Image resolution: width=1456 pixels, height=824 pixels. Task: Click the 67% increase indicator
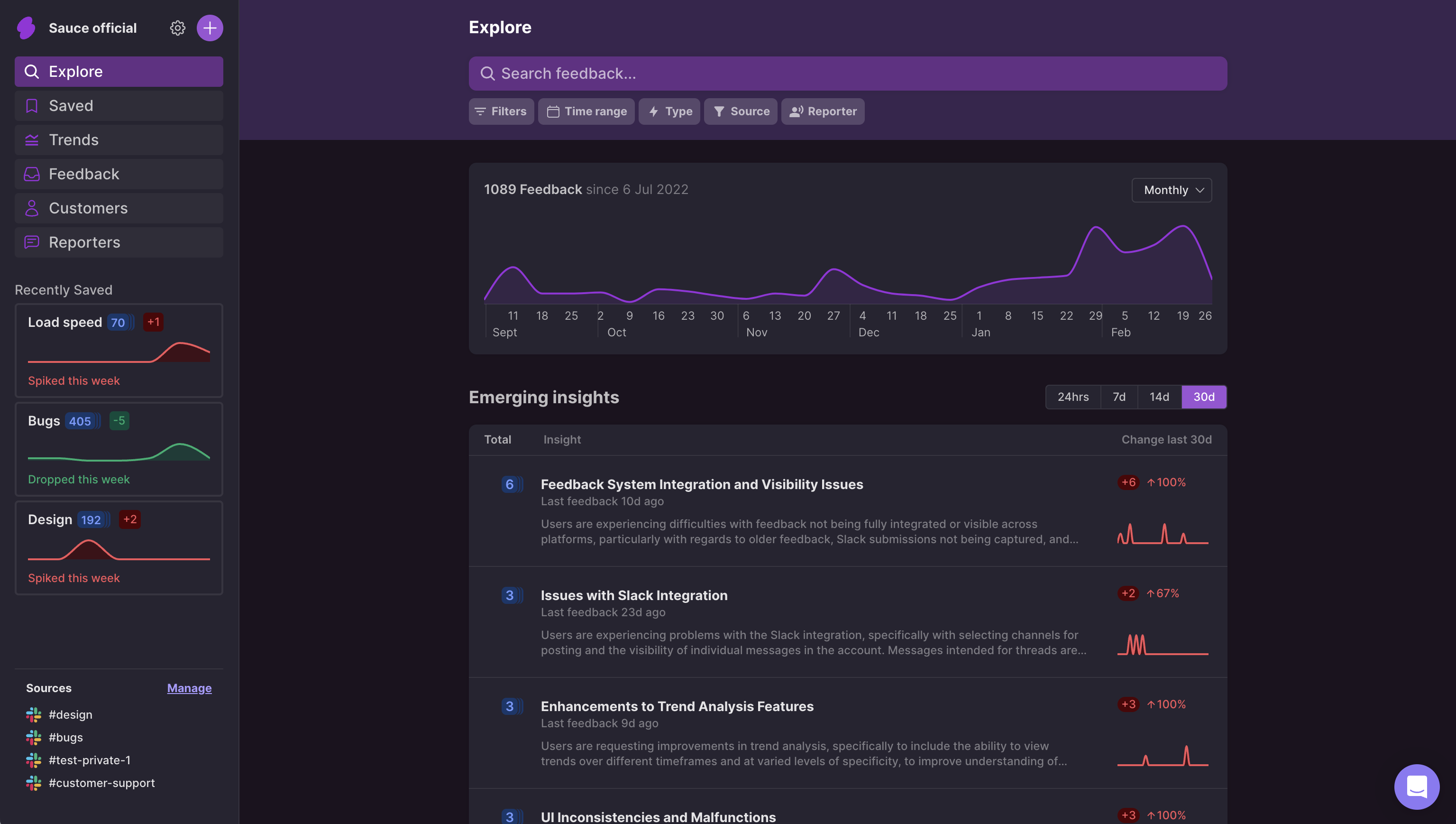(x=1163, y=593)
